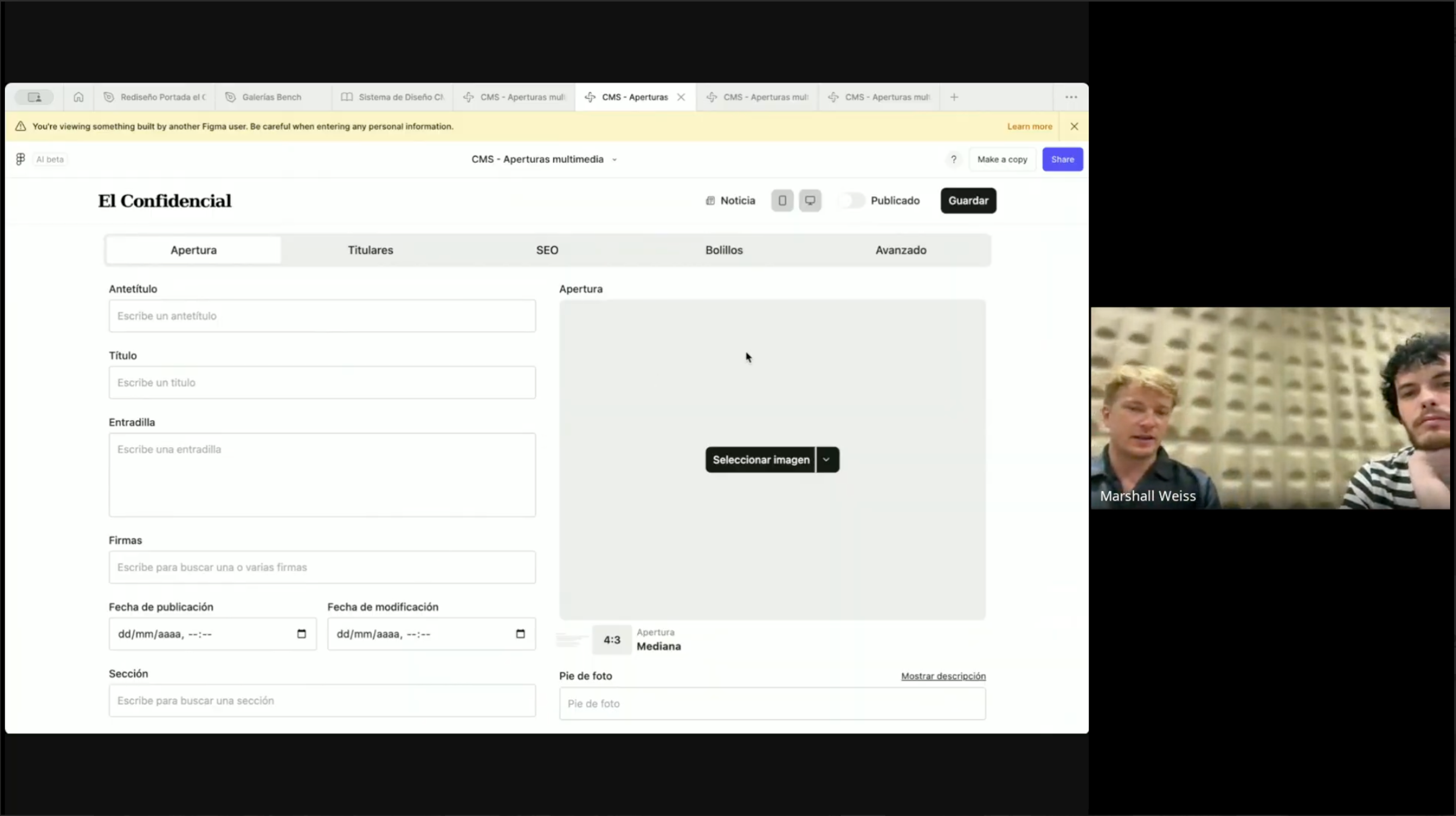Click the sidebar toggle icon in tab bar
The width and height of the screenshot is (1456, 816).
click(x=35, y=97)
